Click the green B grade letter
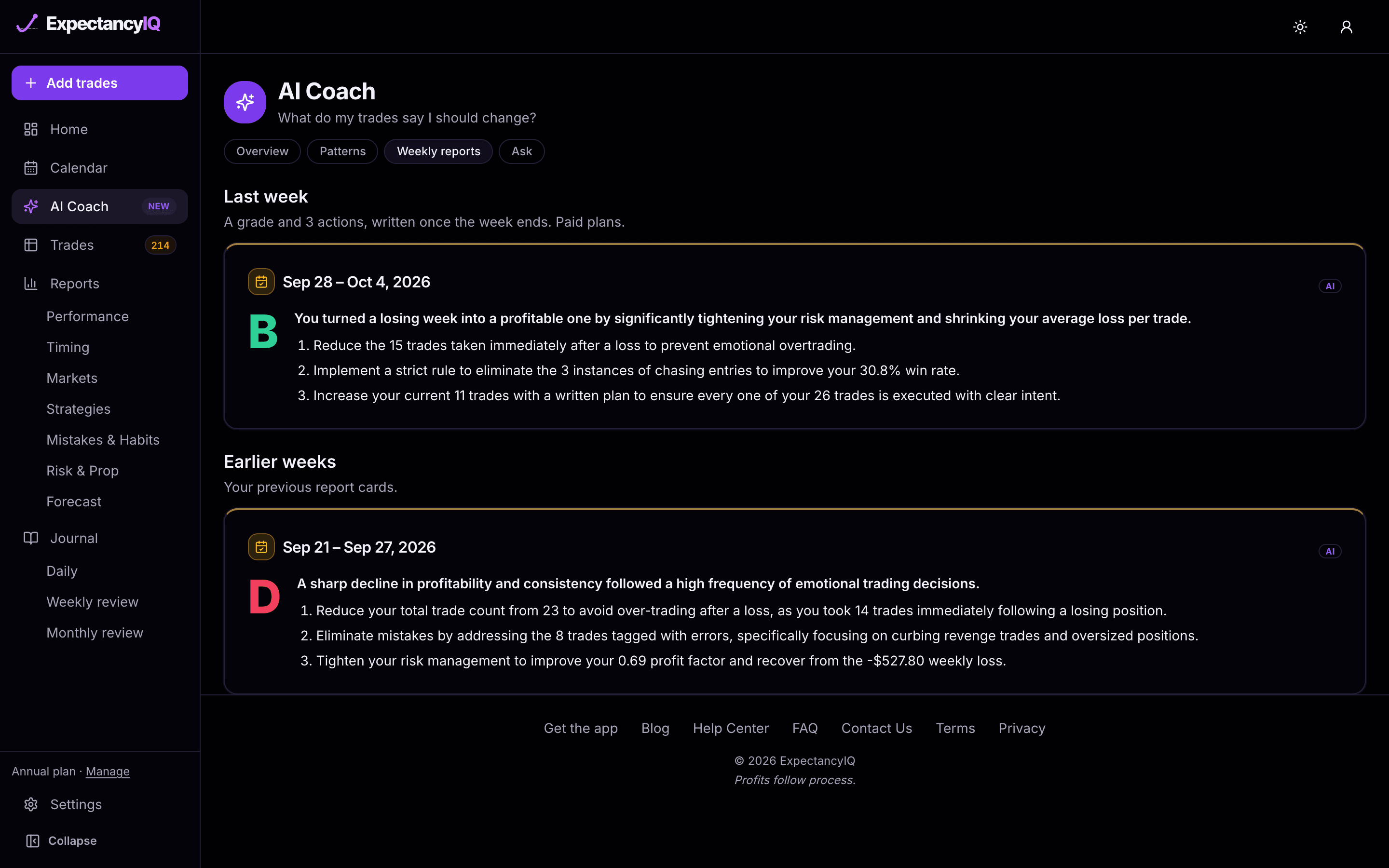This screenshot has height=868, width=1389. coord(263,332)
